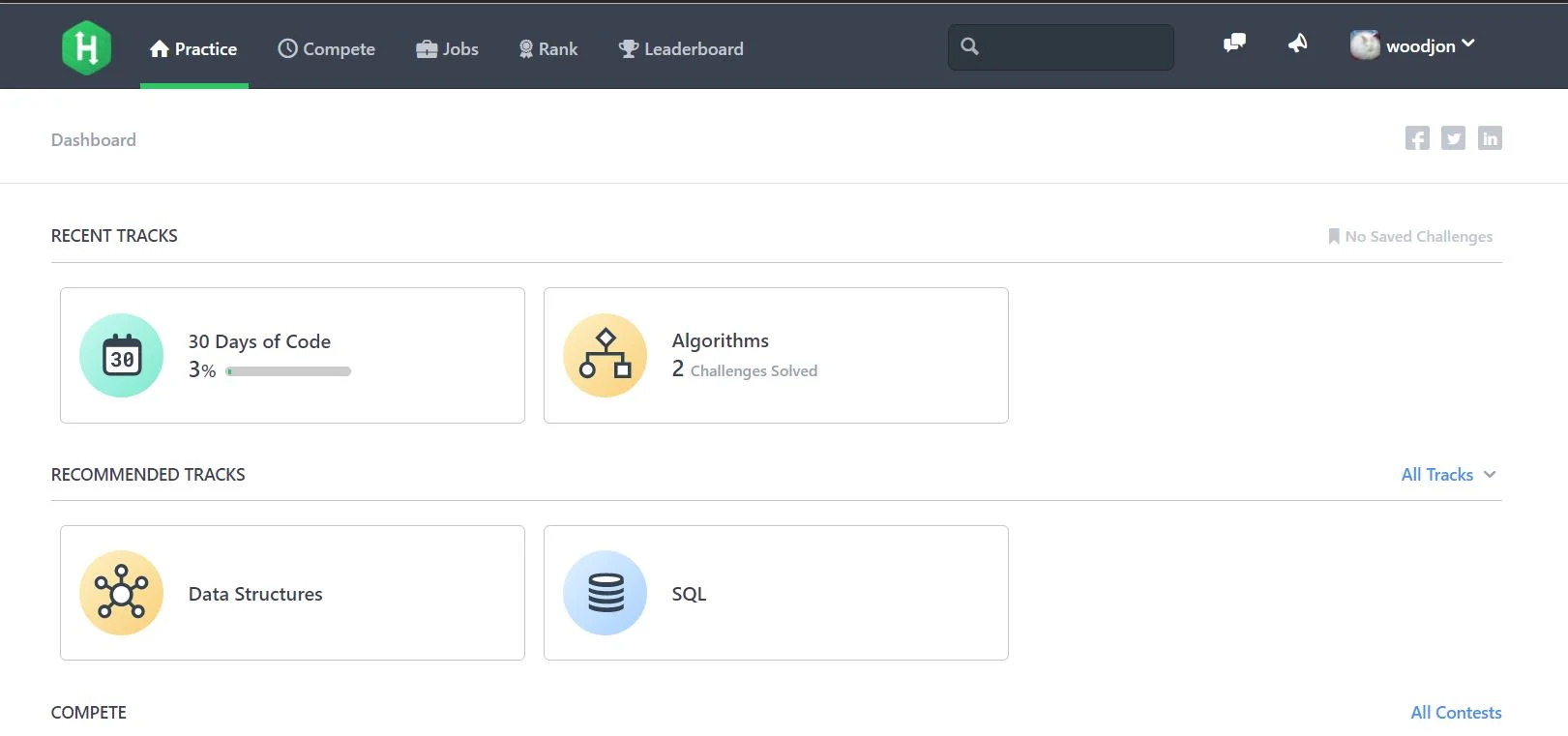Open the Leaderboard tab
Screen dimensions: 1568x736
point(681,48)
